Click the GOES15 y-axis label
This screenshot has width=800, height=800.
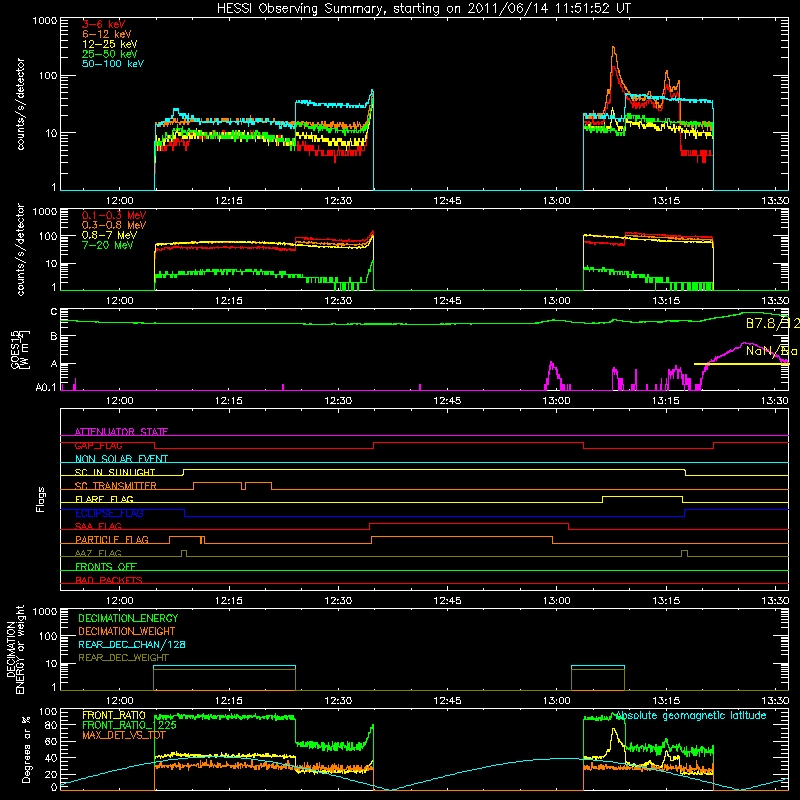20,350
